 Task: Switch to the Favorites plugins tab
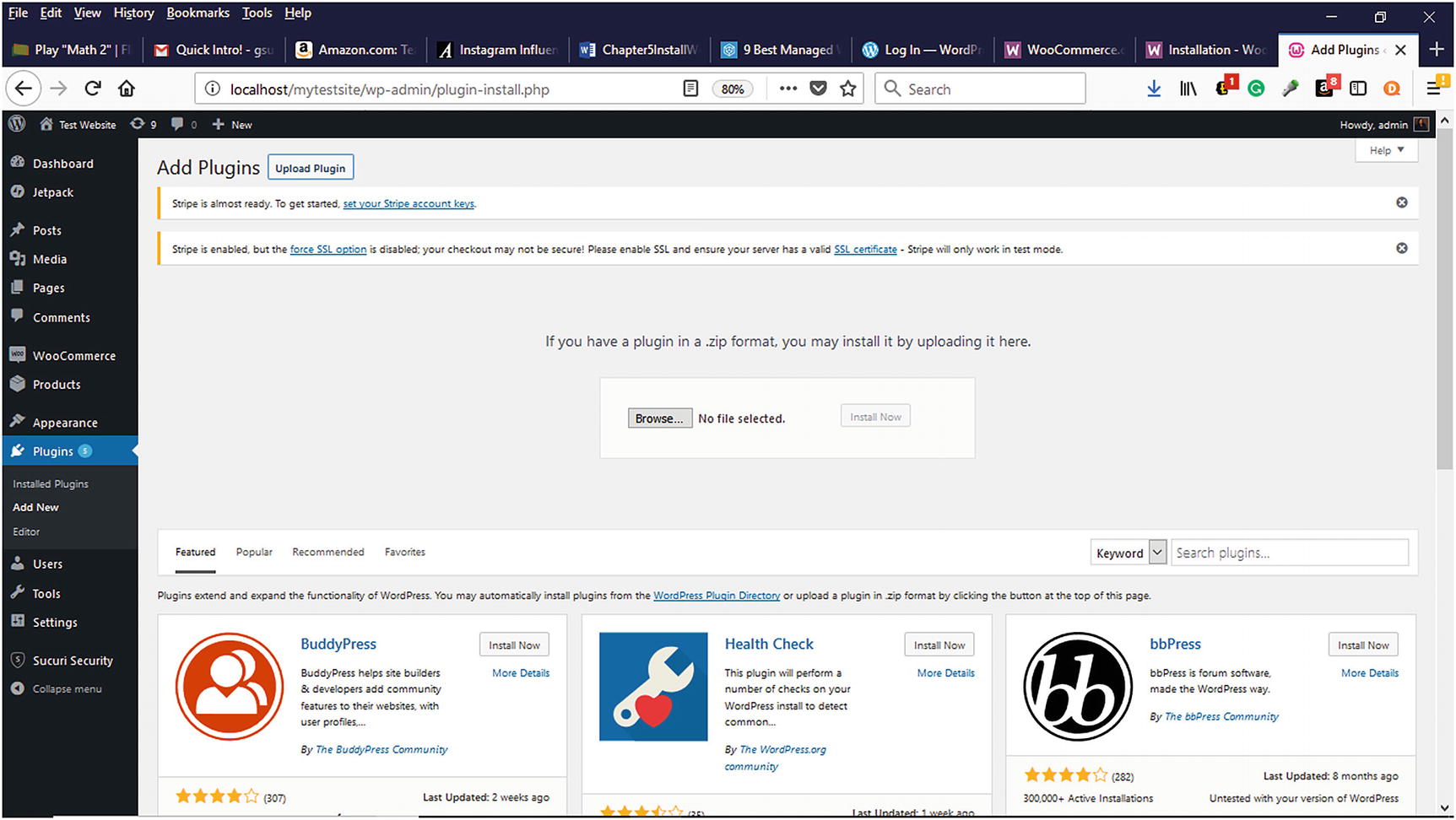click(405, 552)
